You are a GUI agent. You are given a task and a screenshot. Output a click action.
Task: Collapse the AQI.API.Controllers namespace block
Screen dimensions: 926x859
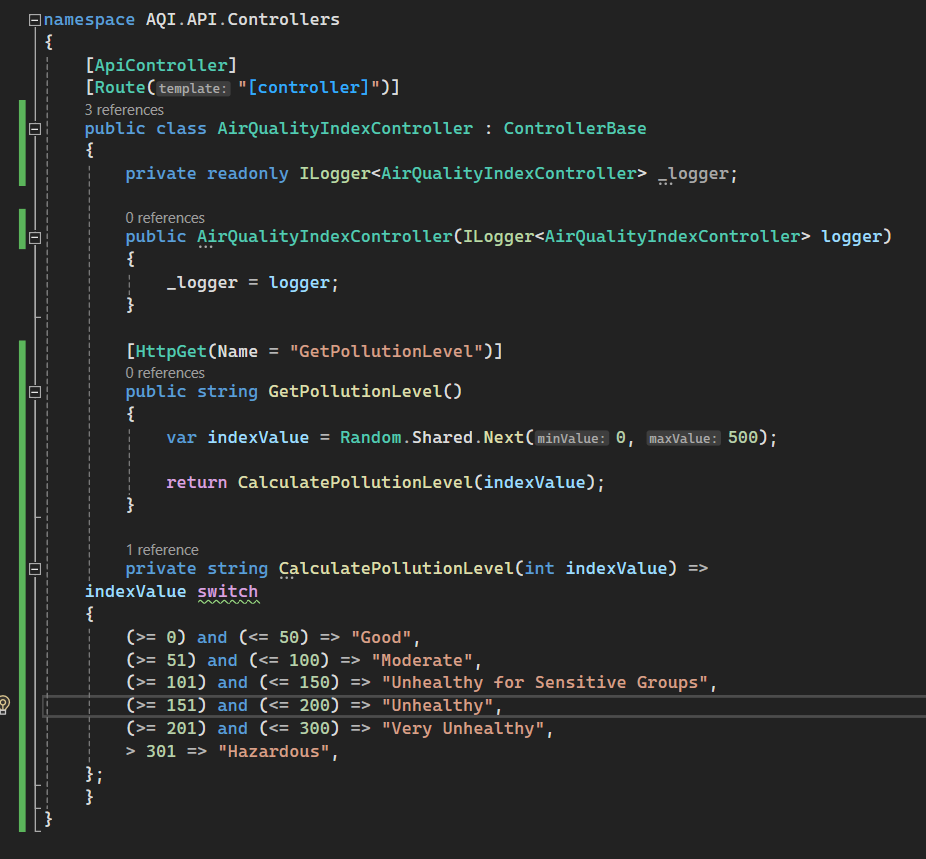[x=35, y=20]
